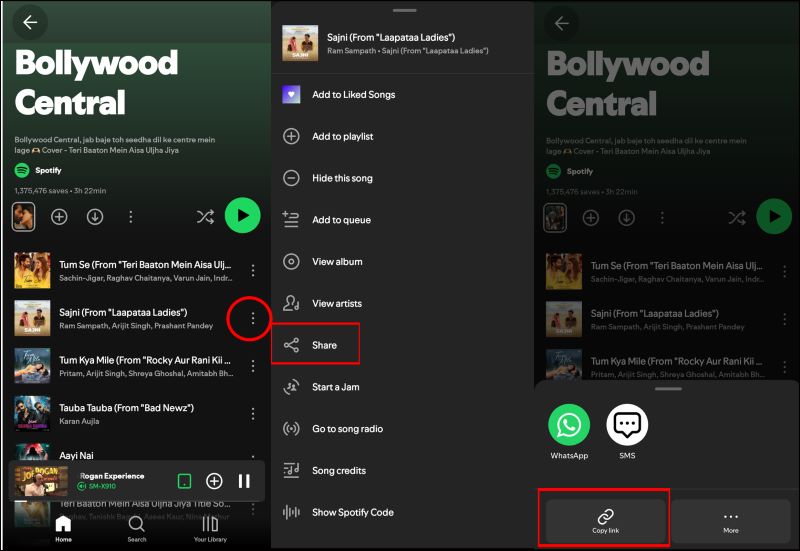Enable shuffle in left playlist screen

206,217
